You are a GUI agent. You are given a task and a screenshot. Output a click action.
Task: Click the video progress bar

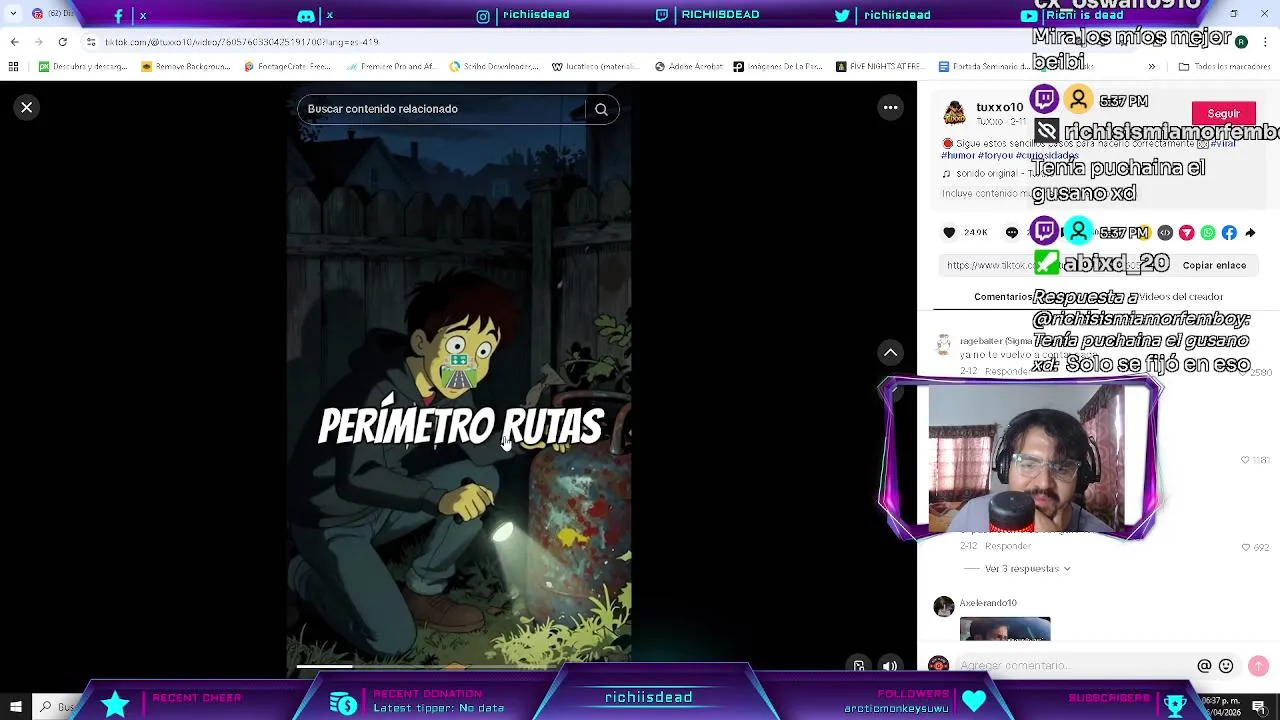point(459,666)
